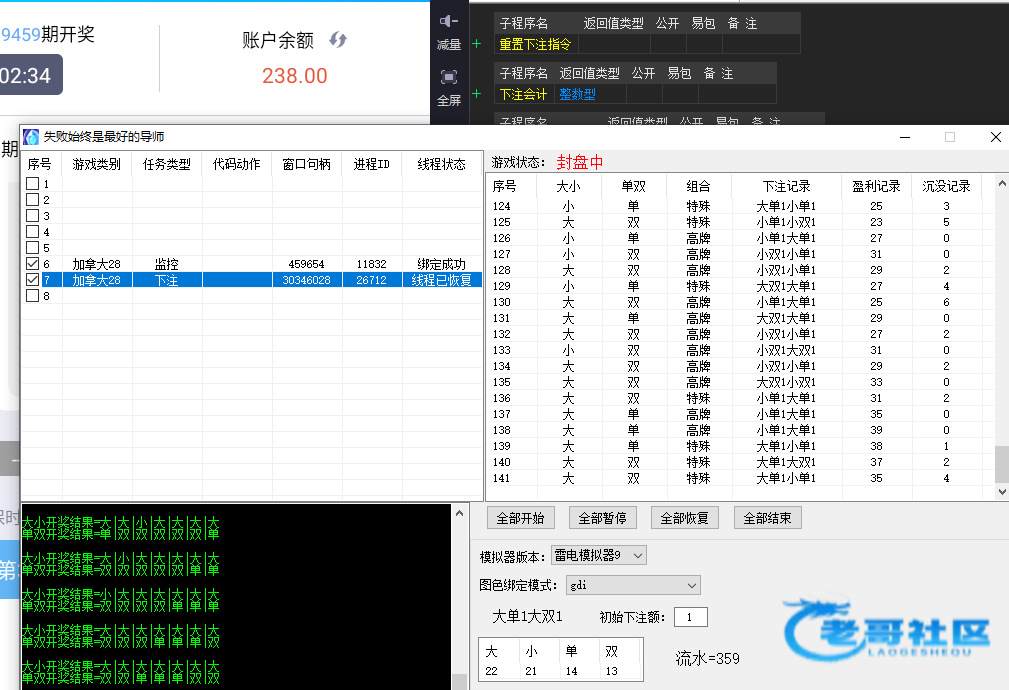Click the account balance refresh icon

tap(338, 40)
